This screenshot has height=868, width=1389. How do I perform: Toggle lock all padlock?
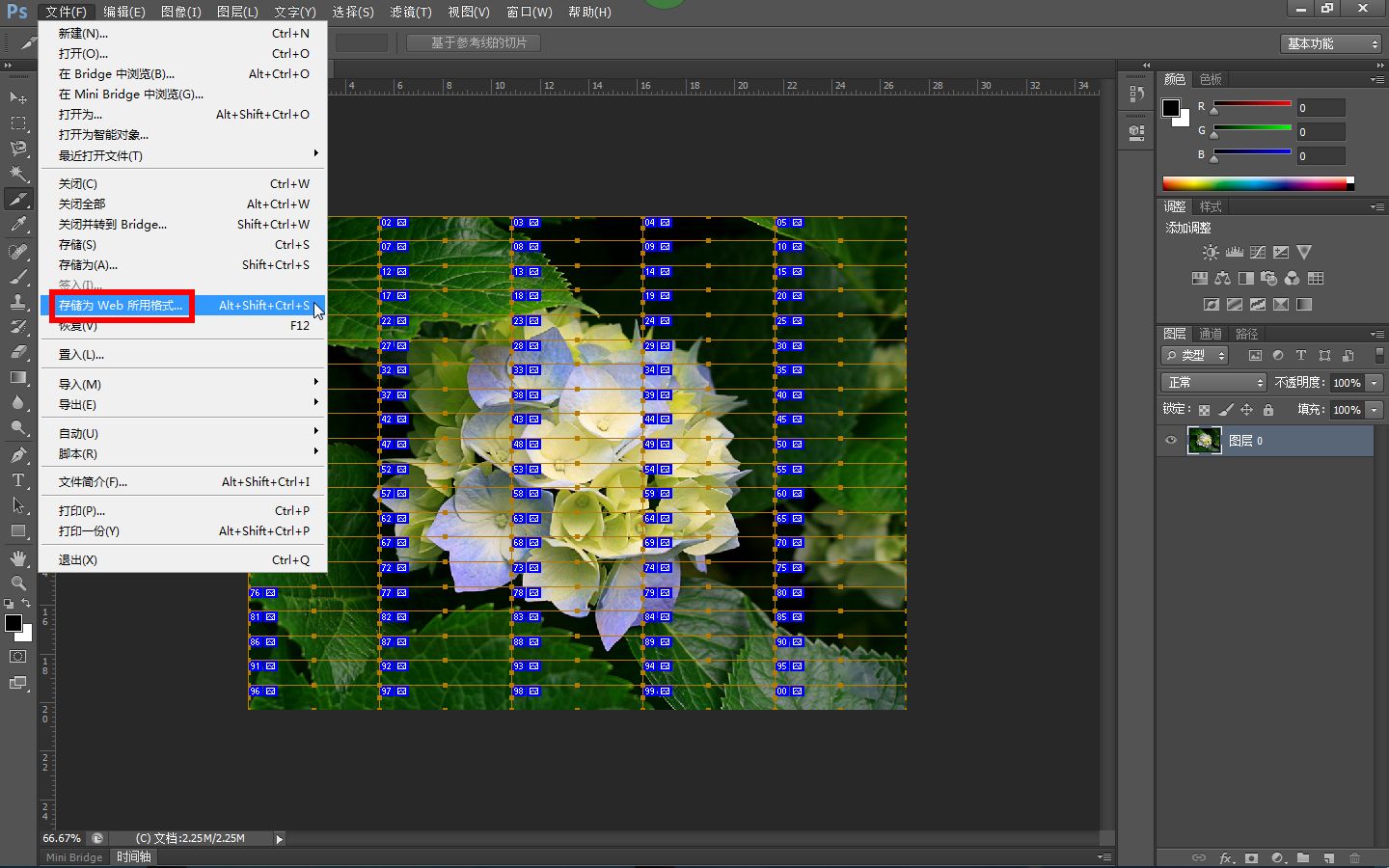tap(1268, 410)
